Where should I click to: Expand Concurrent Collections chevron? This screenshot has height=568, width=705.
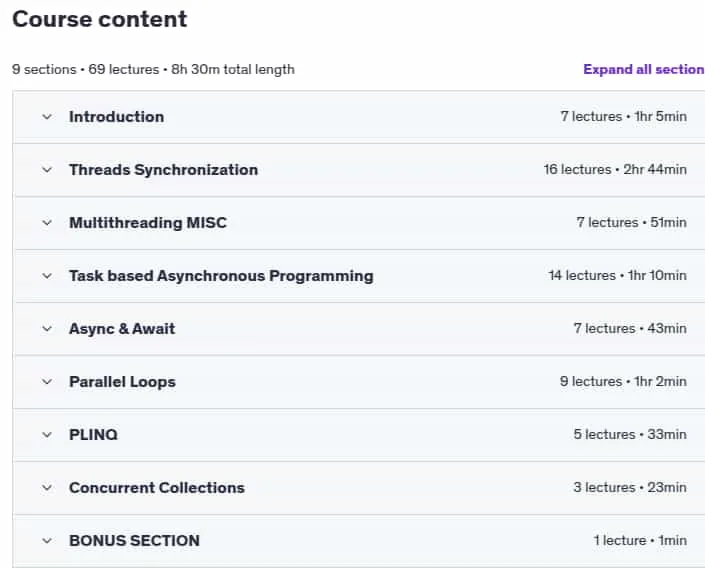pos(47,488)
